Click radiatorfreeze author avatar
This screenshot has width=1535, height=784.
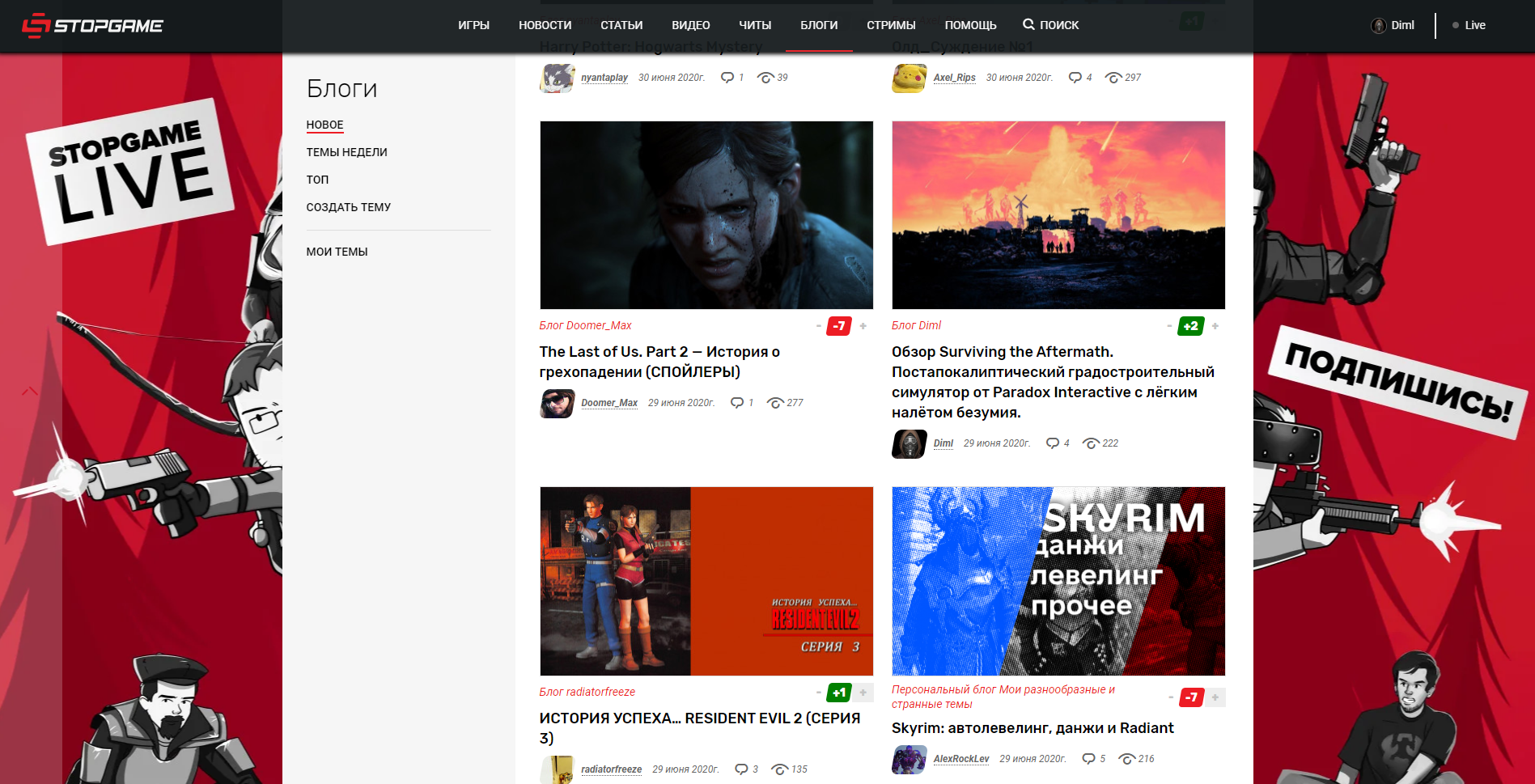558,769
